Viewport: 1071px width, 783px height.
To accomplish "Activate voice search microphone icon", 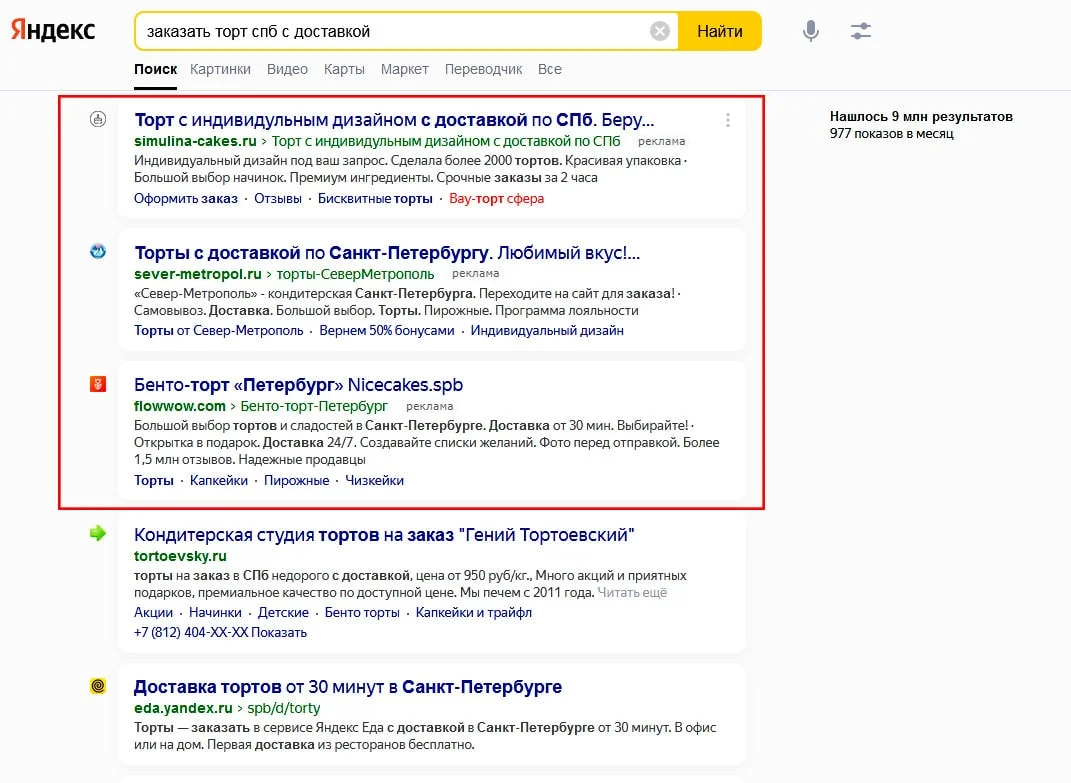I will (x=811, y=31).
